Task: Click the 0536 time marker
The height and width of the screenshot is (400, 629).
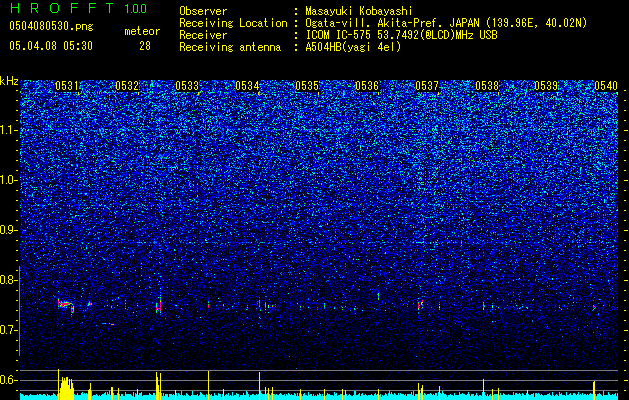Action: pos(367,86)
